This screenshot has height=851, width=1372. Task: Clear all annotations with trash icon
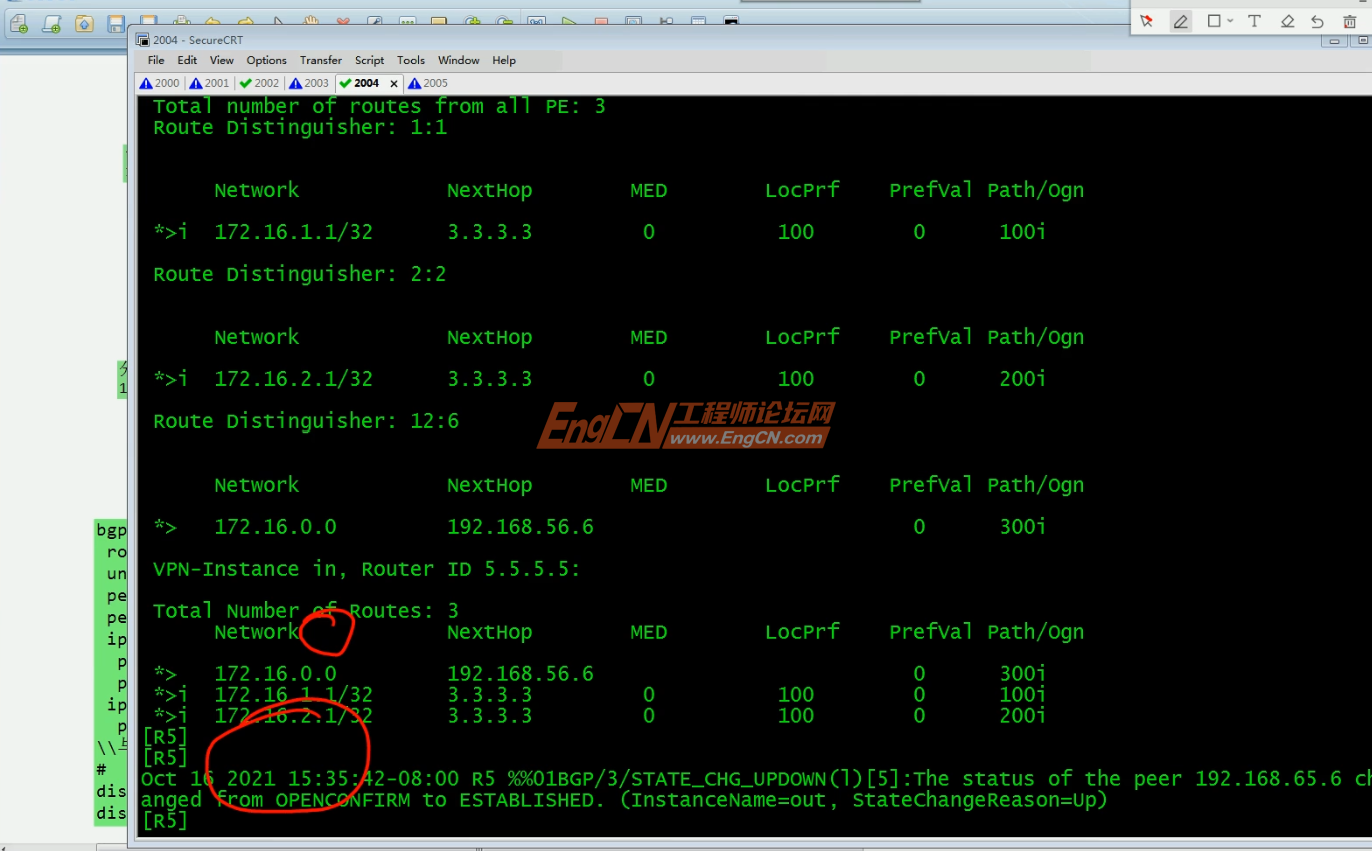[1349, 21]
